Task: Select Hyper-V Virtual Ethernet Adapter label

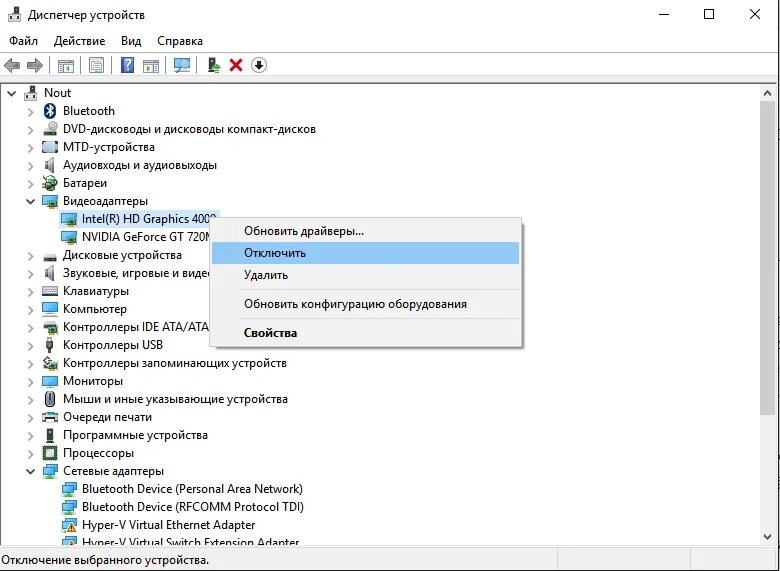Action: coord(168,525)
